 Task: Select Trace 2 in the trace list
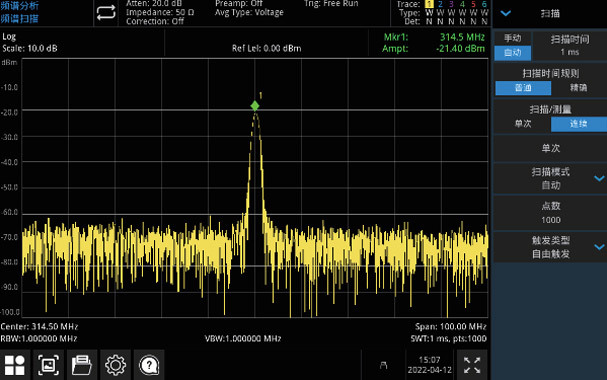point(440,4)
